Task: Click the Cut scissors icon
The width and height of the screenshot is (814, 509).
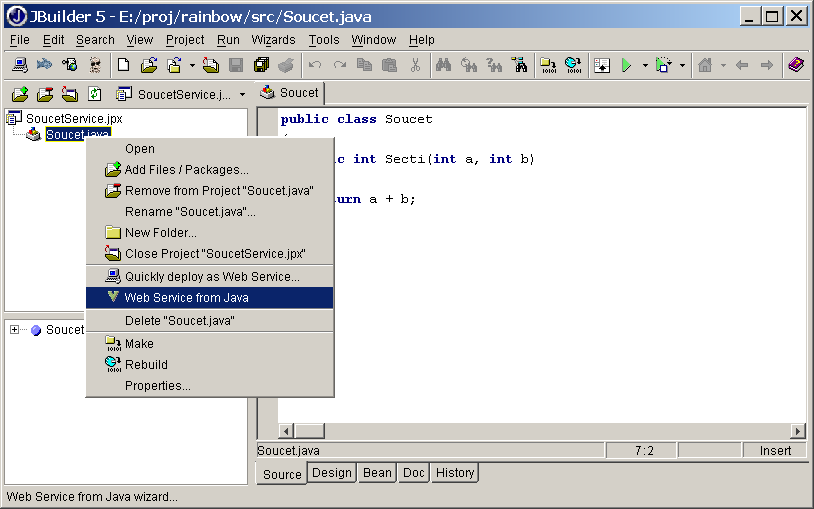Action: tap(415, 65)
